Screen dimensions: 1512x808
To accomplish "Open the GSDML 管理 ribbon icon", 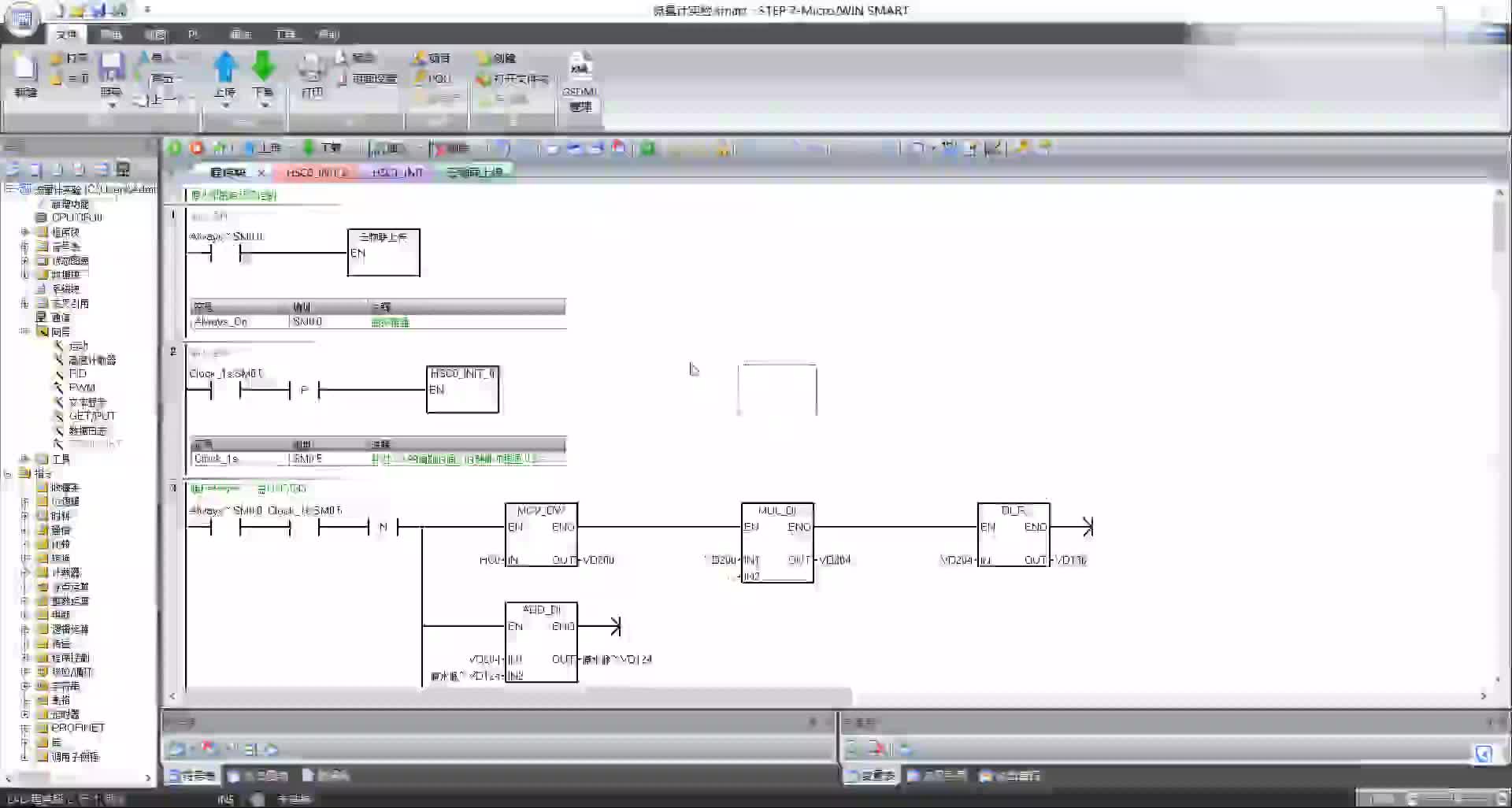I will pyautogui.click(x=580, y=82).
